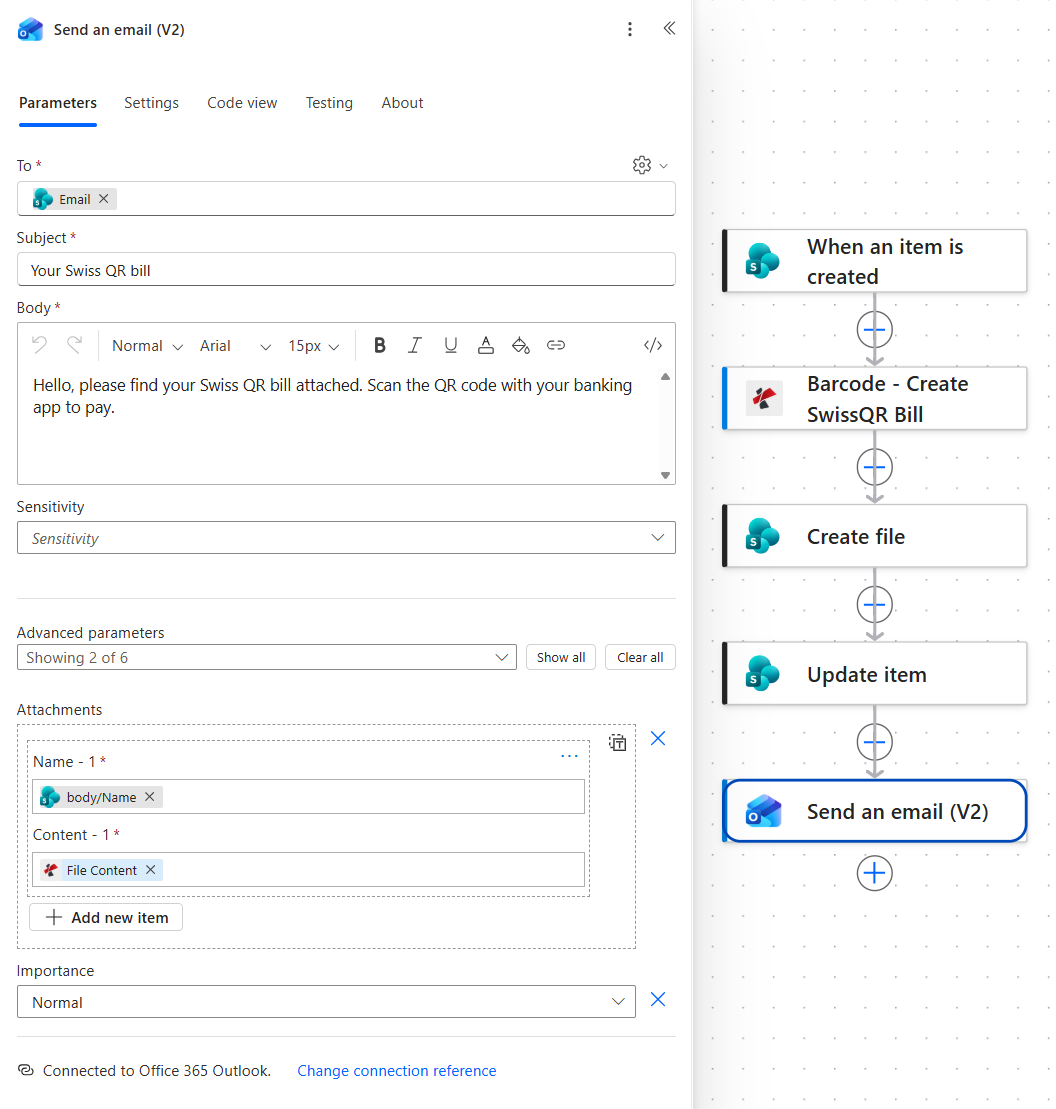
Task: Select the Create file action card
Action: point(874,536)
